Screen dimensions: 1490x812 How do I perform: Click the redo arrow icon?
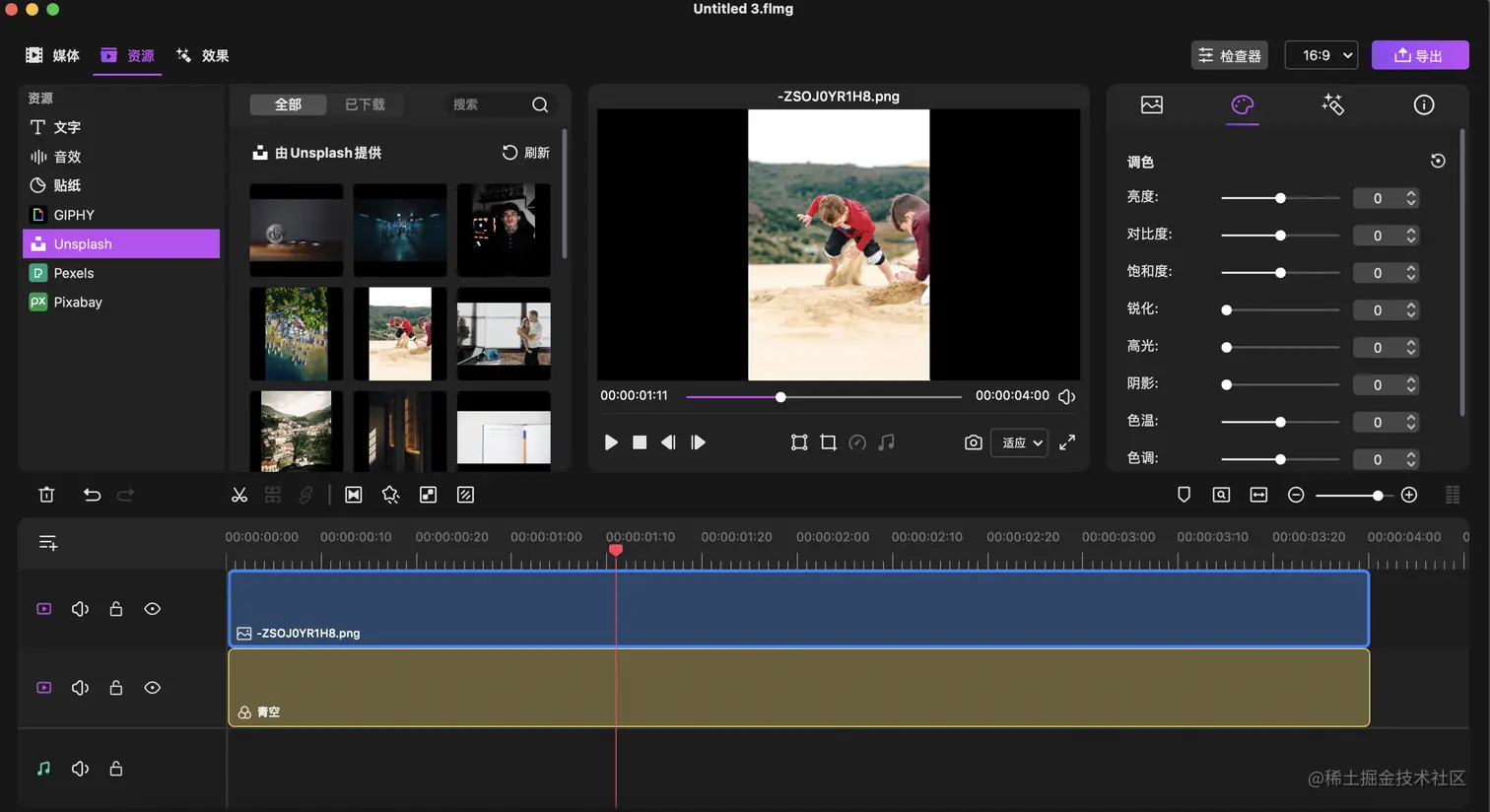pyautogui.click(x=125, y=495)
